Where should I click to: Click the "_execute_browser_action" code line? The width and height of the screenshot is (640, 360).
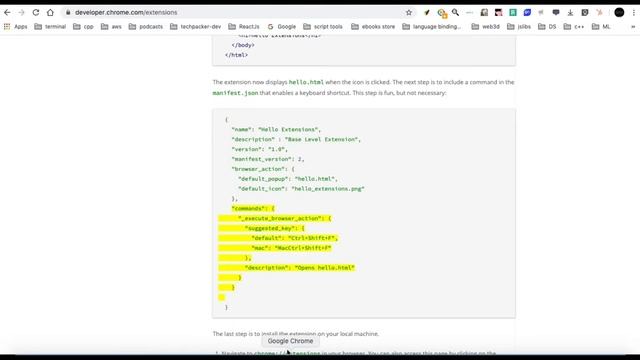284,218
